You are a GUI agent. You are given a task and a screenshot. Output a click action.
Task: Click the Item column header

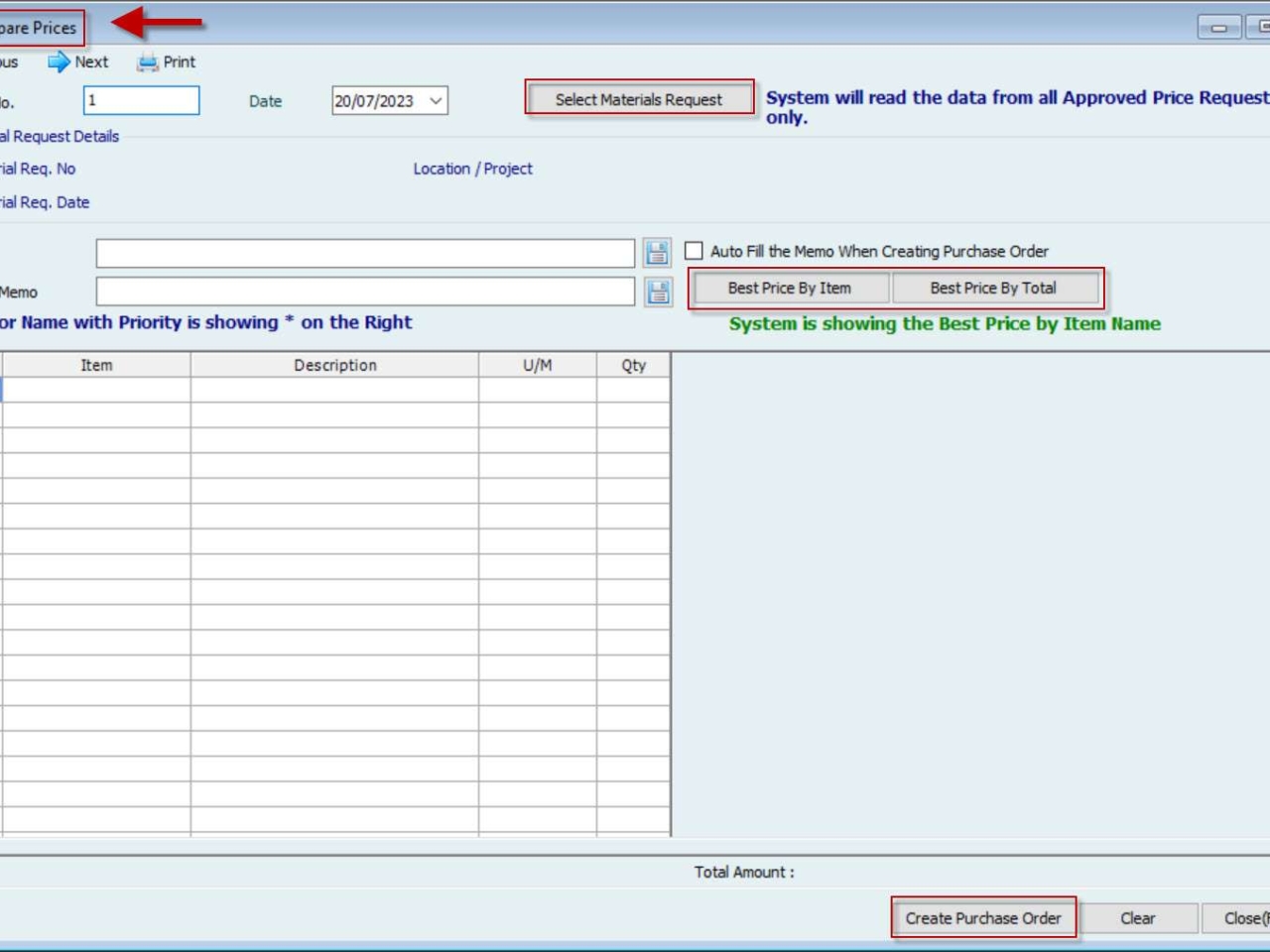(x=96, y=365)
